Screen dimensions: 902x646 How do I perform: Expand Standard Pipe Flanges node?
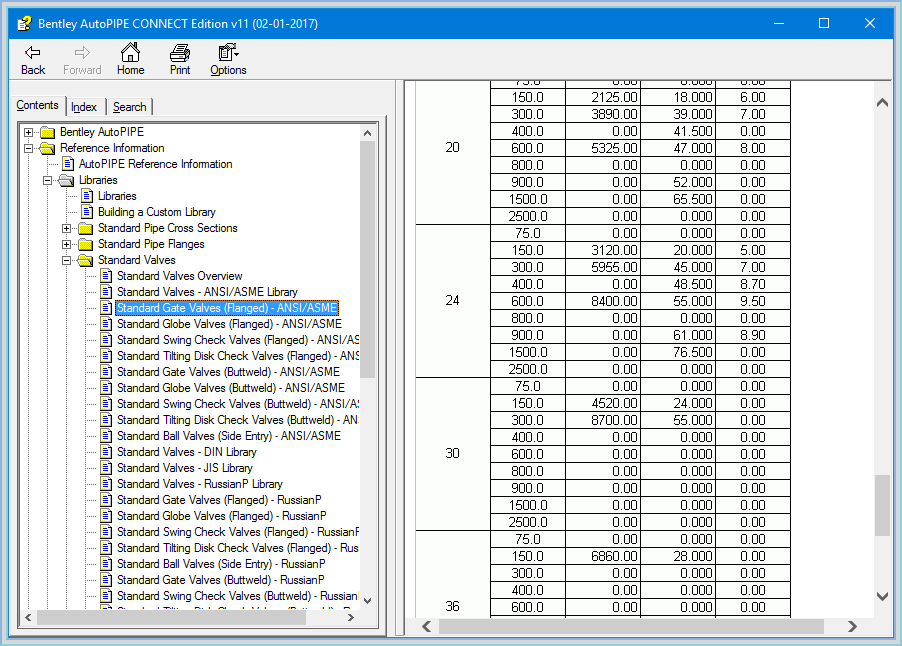tap(67, 244)
